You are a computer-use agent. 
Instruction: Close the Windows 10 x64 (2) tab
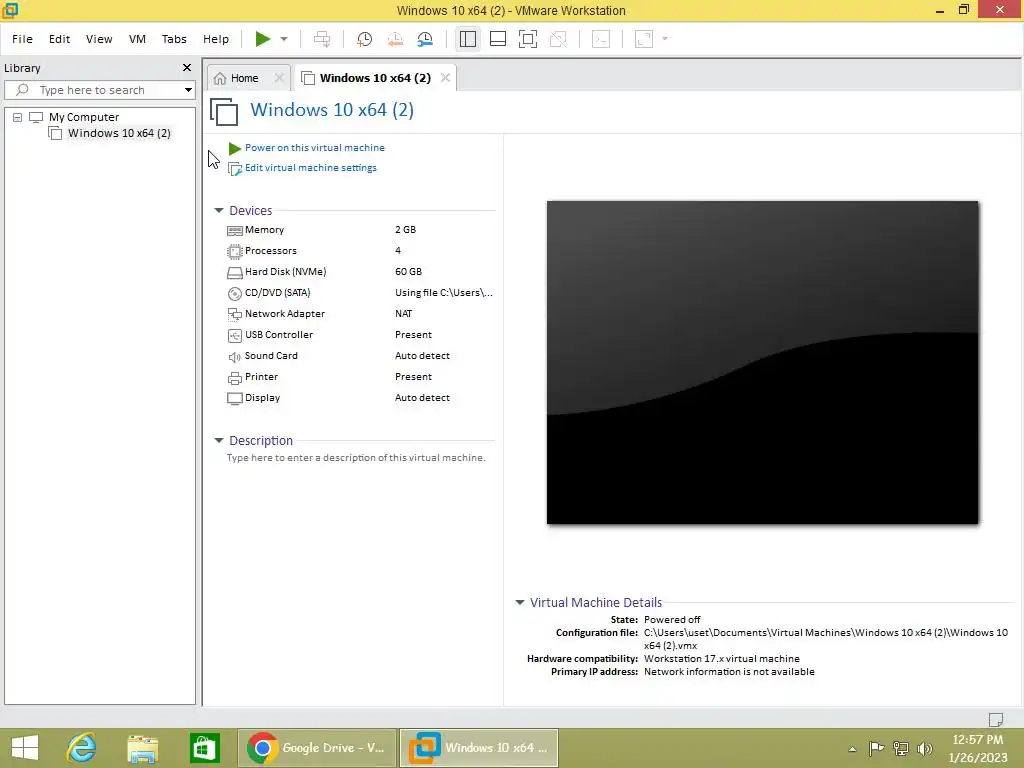(445, 78)
